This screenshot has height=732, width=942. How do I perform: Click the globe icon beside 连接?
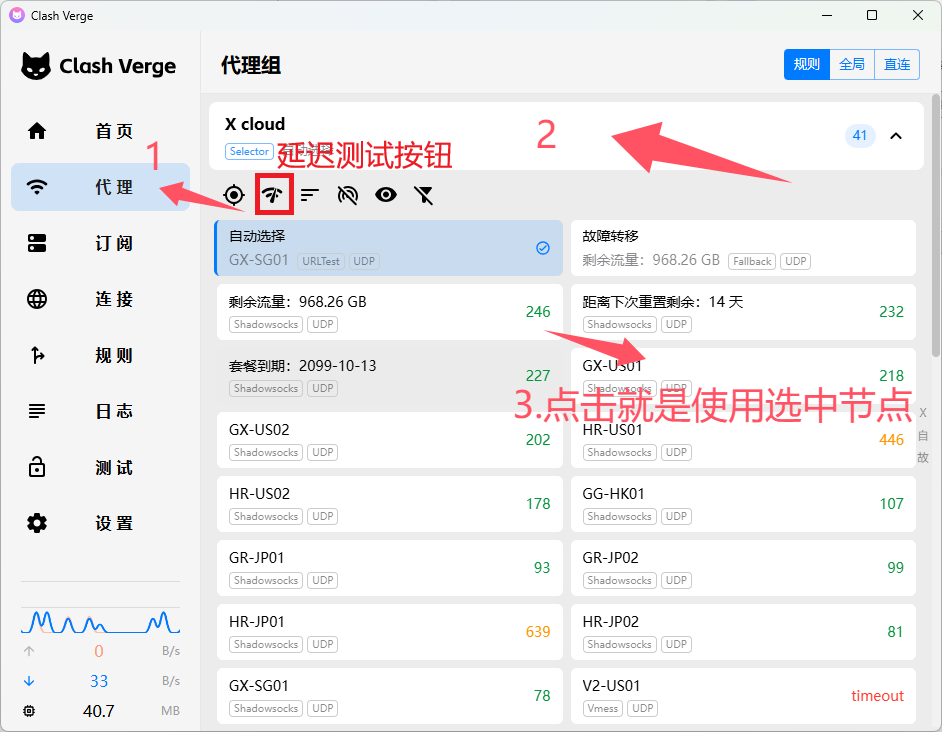37,299
